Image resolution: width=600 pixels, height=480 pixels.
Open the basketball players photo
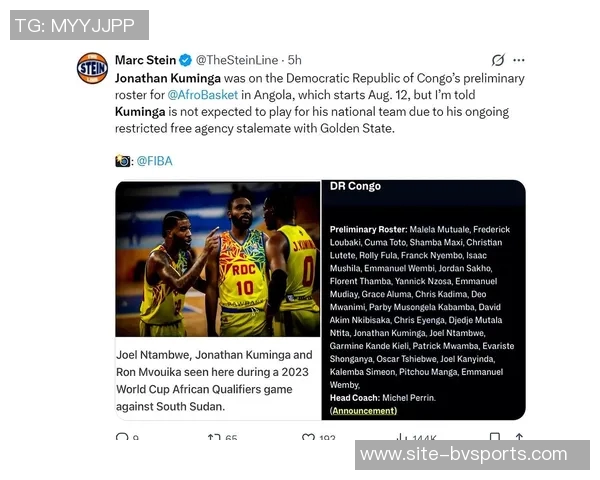click(x=218, y=259)
